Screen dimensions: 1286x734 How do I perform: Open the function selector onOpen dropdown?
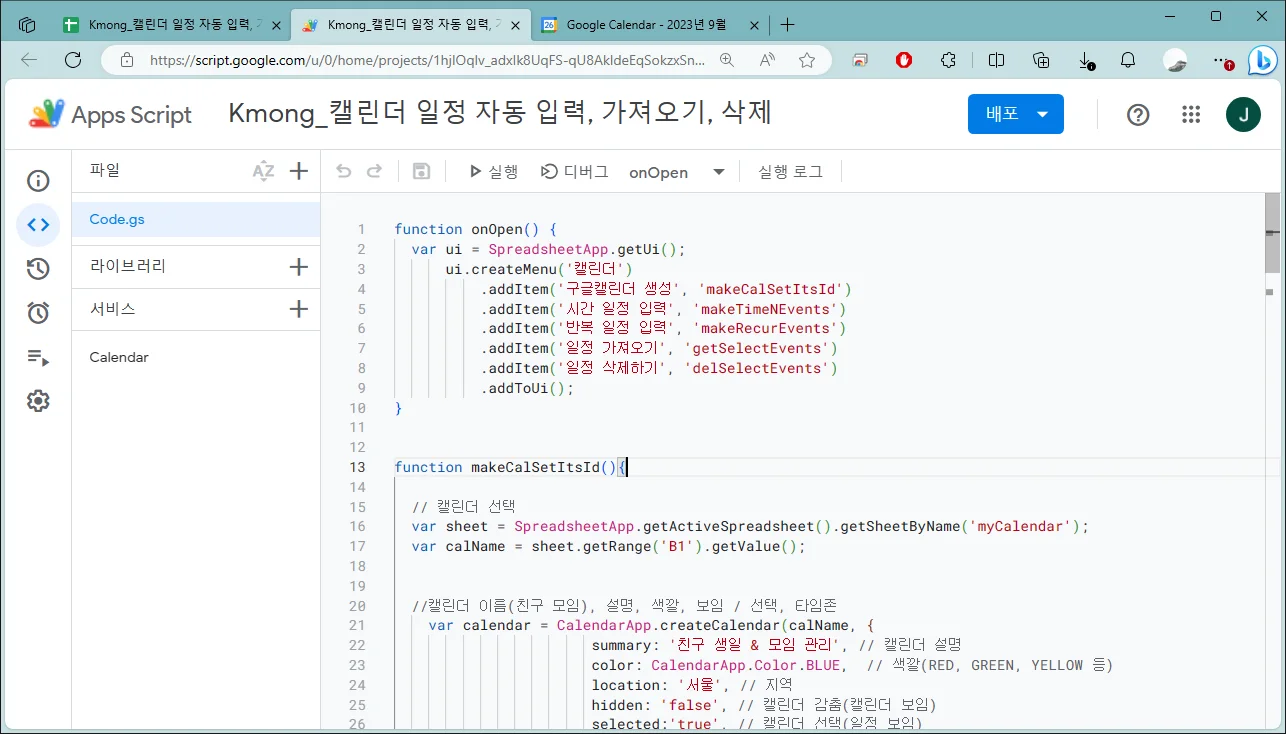pyautogui.click(x=676, y=172)
